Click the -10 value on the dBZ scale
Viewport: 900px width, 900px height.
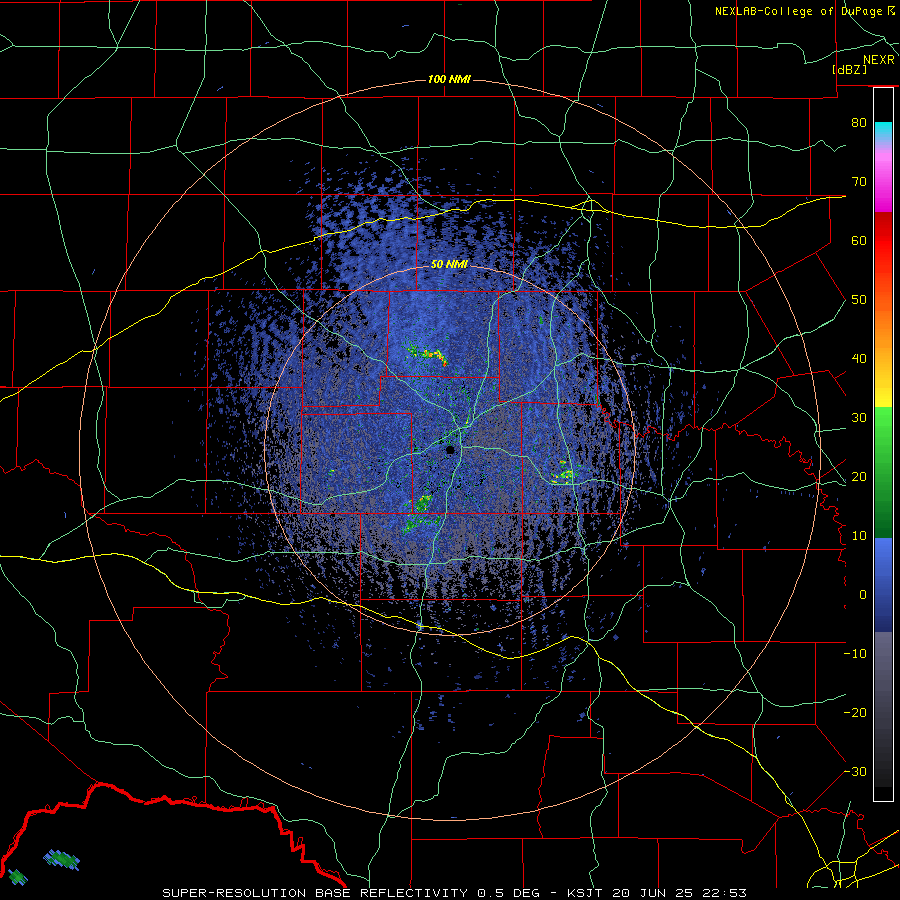pos(855,654)
